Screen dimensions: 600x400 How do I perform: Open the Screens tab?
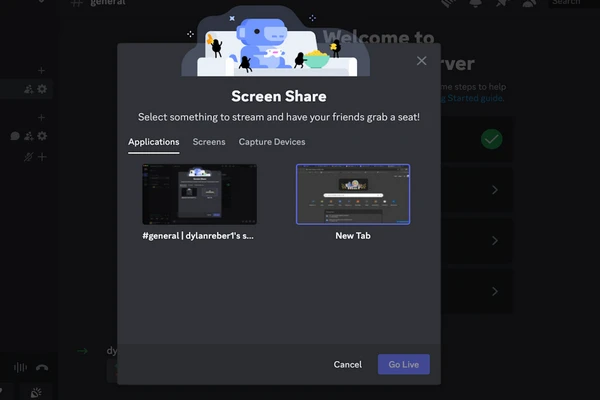click(x=209, y=142)
